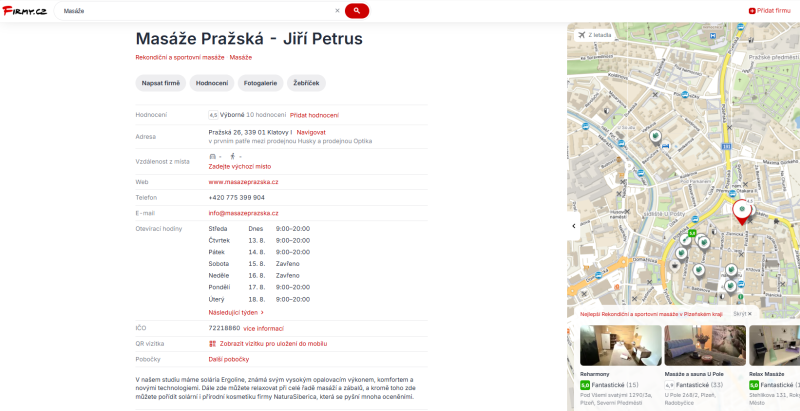Open Nejlepší Rekondiční a sportovní masáže link

[652, 314]
